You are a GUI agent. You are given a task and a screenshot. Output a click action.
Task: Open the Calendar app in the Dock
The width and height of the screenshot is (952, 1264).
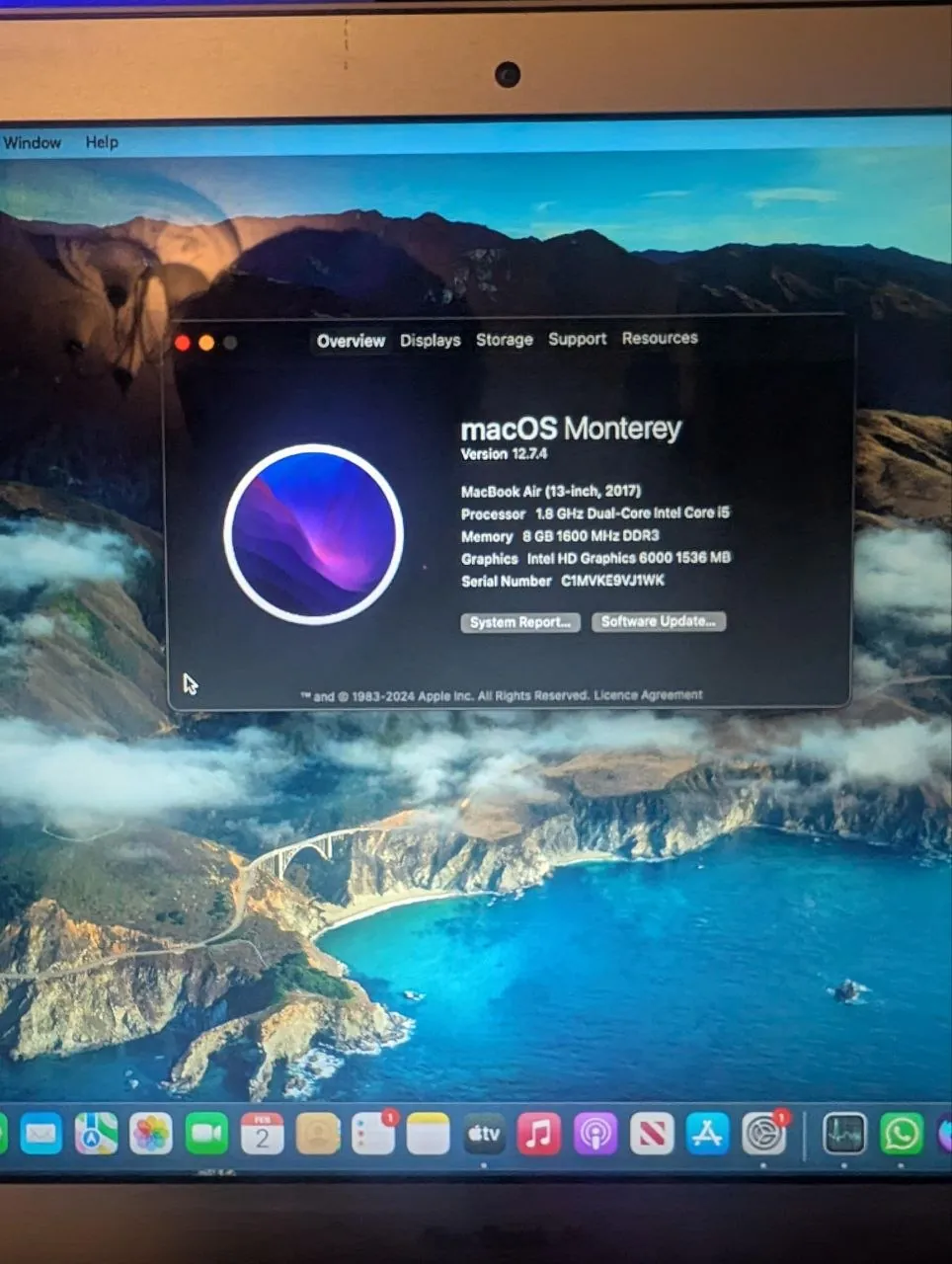point(262,1135)
